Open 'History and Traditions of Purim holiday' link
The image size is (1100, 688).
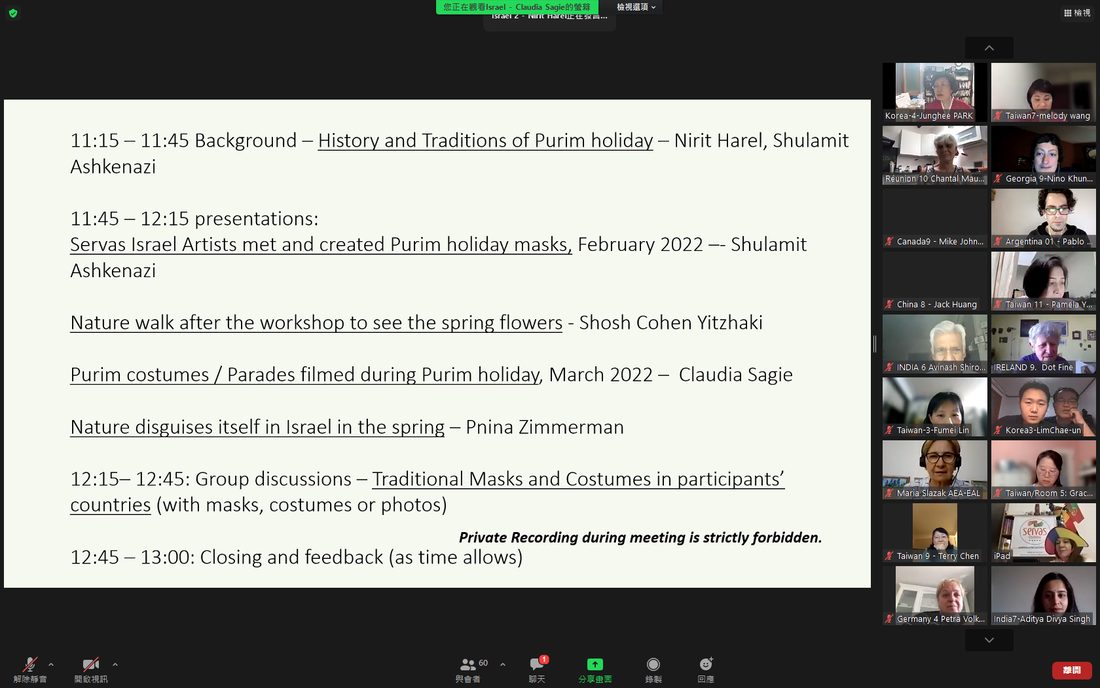click(x=485, y=140)
